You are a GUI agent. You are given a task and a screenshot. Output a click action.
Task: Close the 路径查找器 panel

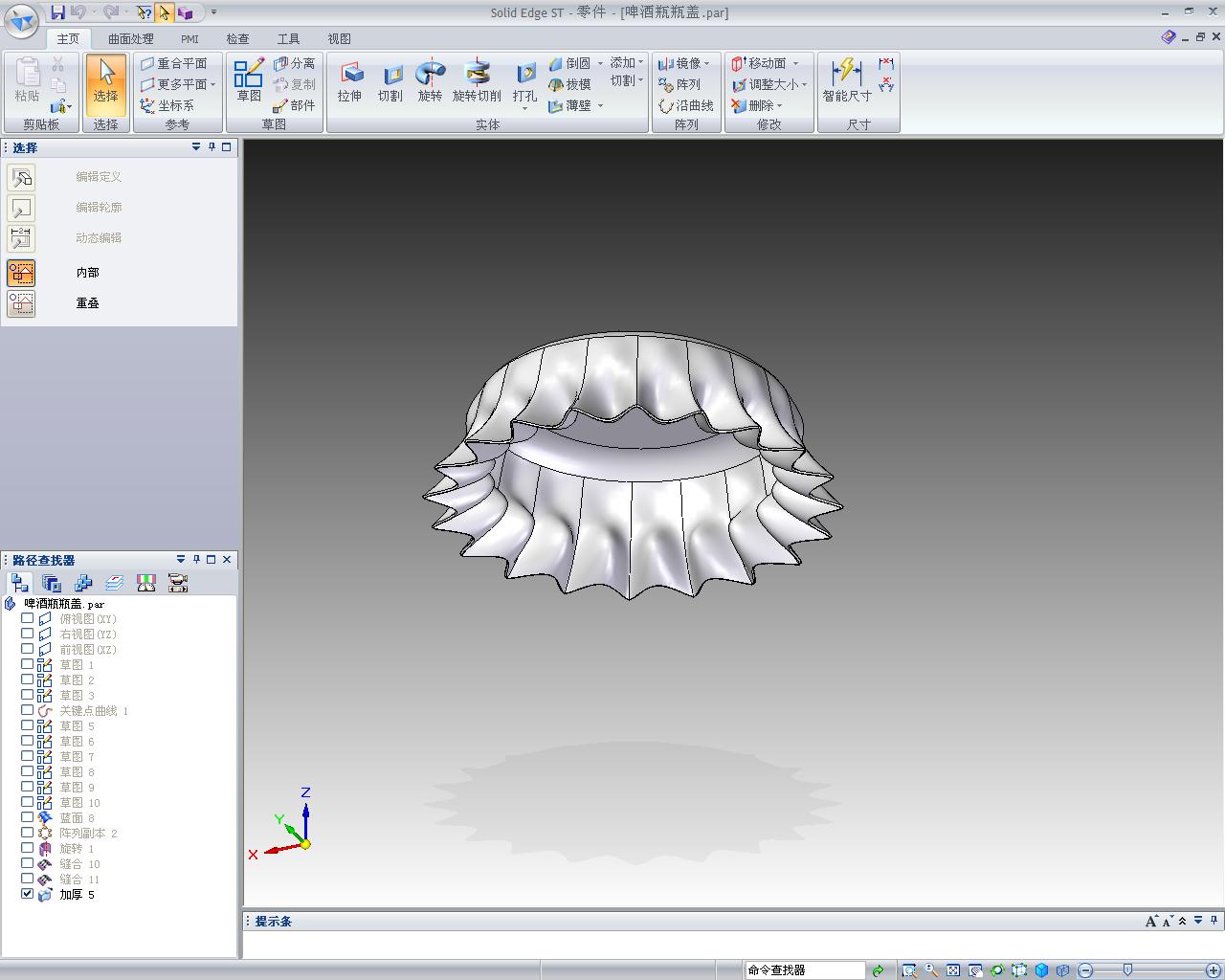pos(227,560)
